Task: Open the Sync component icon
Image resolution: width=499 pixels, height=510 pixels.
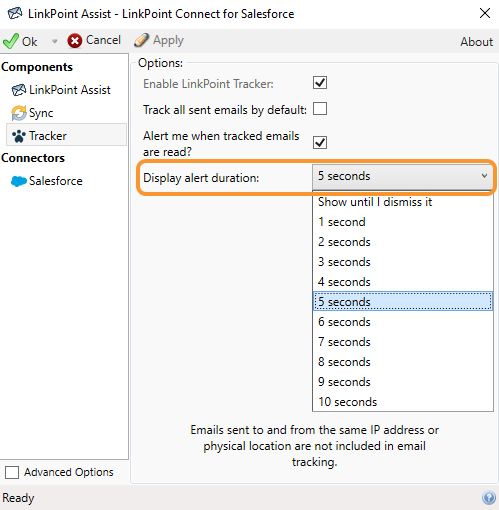Action: [x=19, y=113]
